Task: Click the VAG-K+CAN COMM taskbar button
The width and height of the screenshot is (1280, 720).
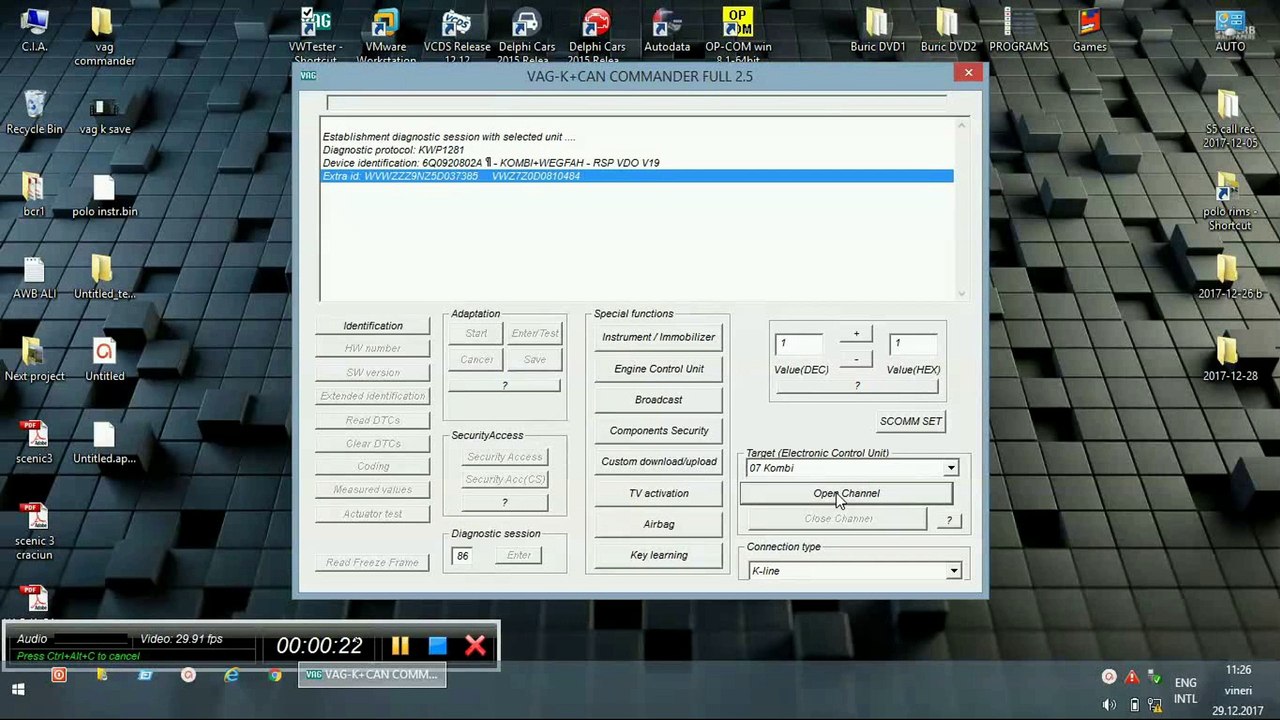Action: [x=372, y=675]
